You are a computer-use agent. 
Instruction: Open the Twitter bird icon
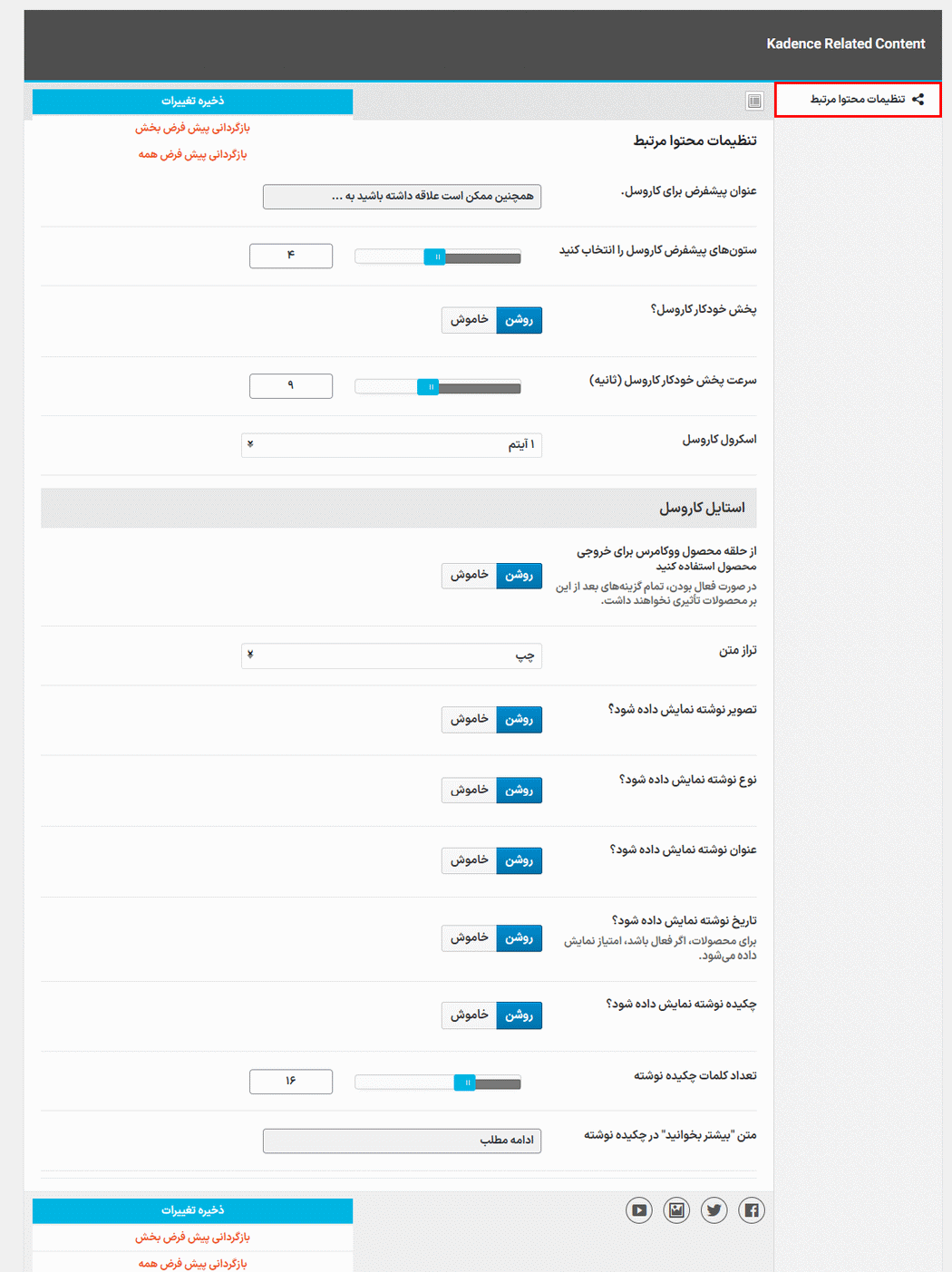[714, 1209]
